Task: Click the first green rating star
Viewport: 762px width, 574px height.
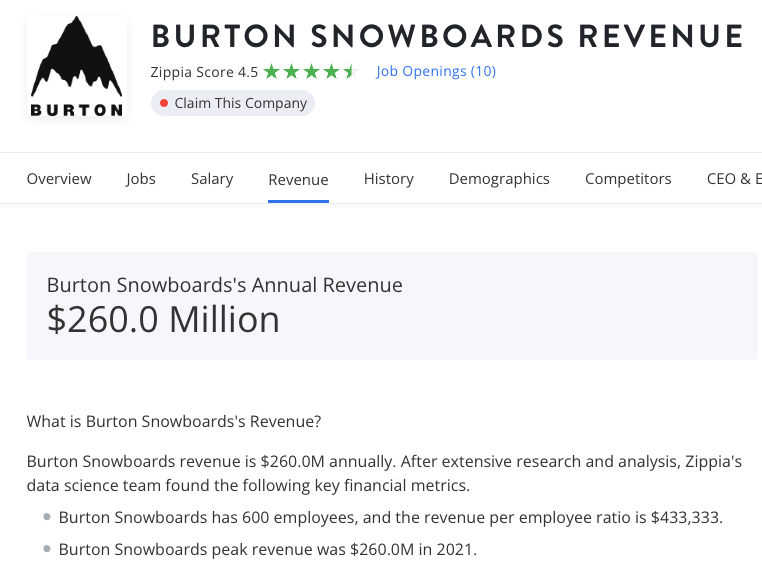Action: tap(271, 72)
